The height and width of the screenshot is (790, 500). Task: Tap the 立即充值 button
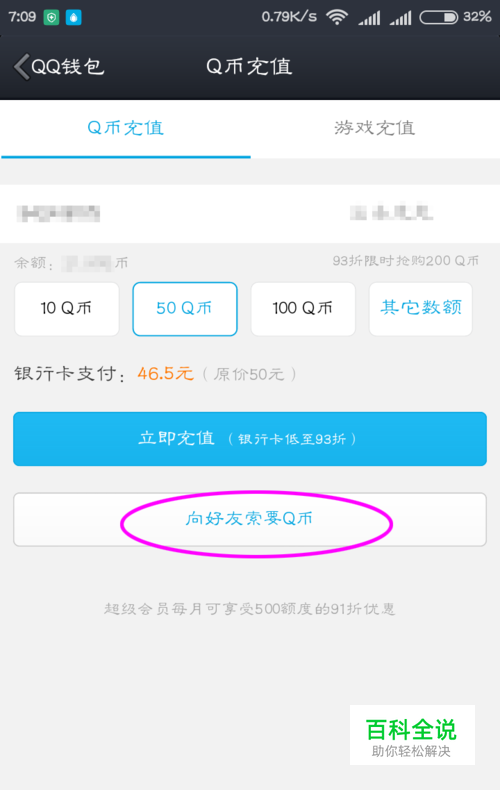tap(250, 439)
